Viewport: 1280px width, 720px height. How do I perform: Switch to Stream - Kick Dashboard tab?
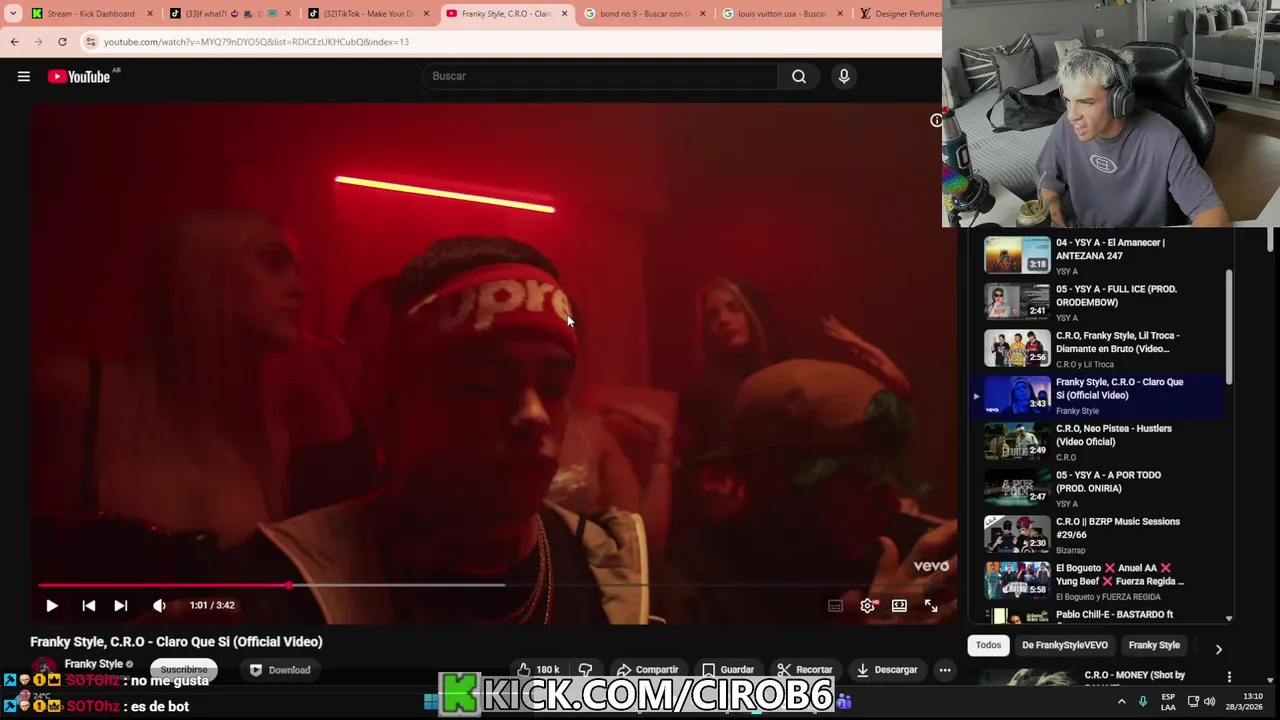pyautogui.click(x=91, y=14)
